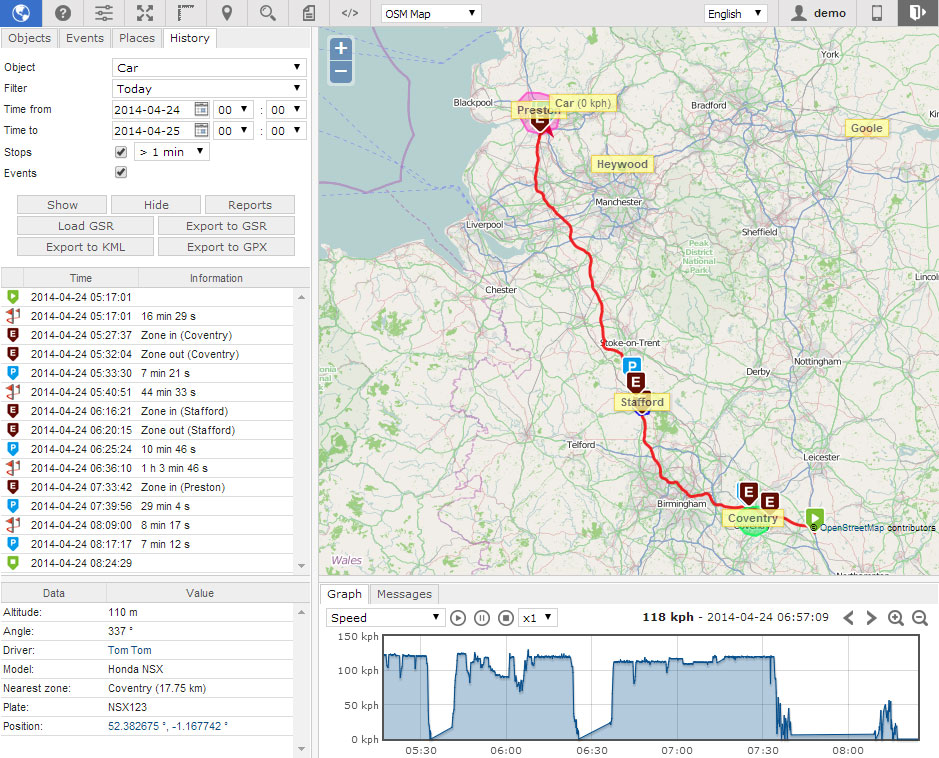Click the Export to KML button
Viewport: 939px width, 758px height.
pyautogui.click(x=85, y=247)
